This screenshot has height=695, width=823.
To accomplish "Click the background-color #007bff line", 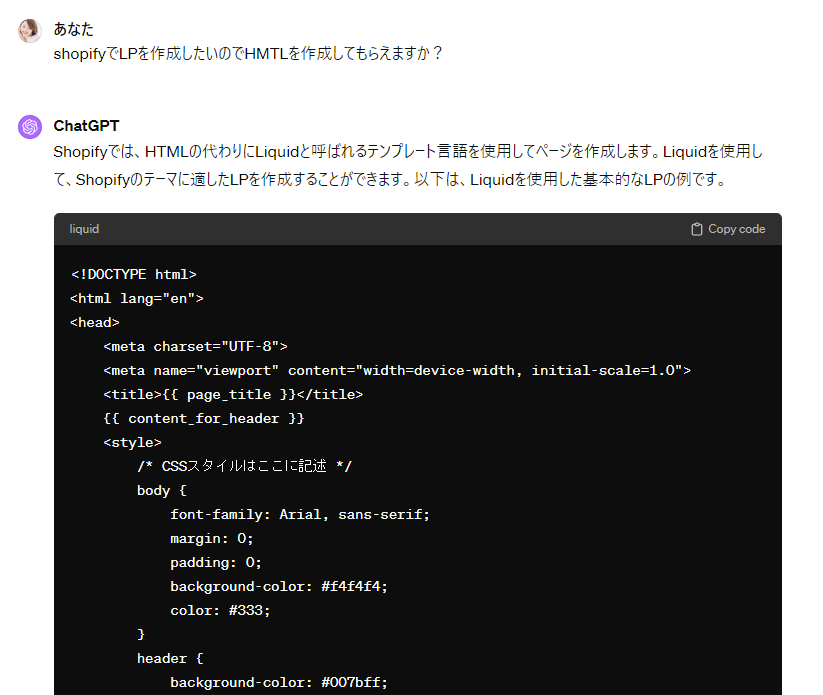I will pyautogui.click(x=279, y=683).
